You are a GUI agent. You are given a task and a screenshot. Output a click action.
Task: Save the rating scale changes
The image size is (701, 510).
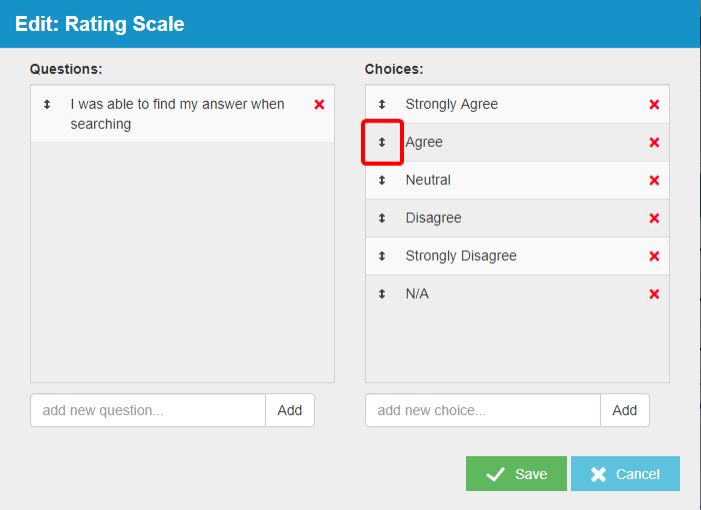pos(516,474)
